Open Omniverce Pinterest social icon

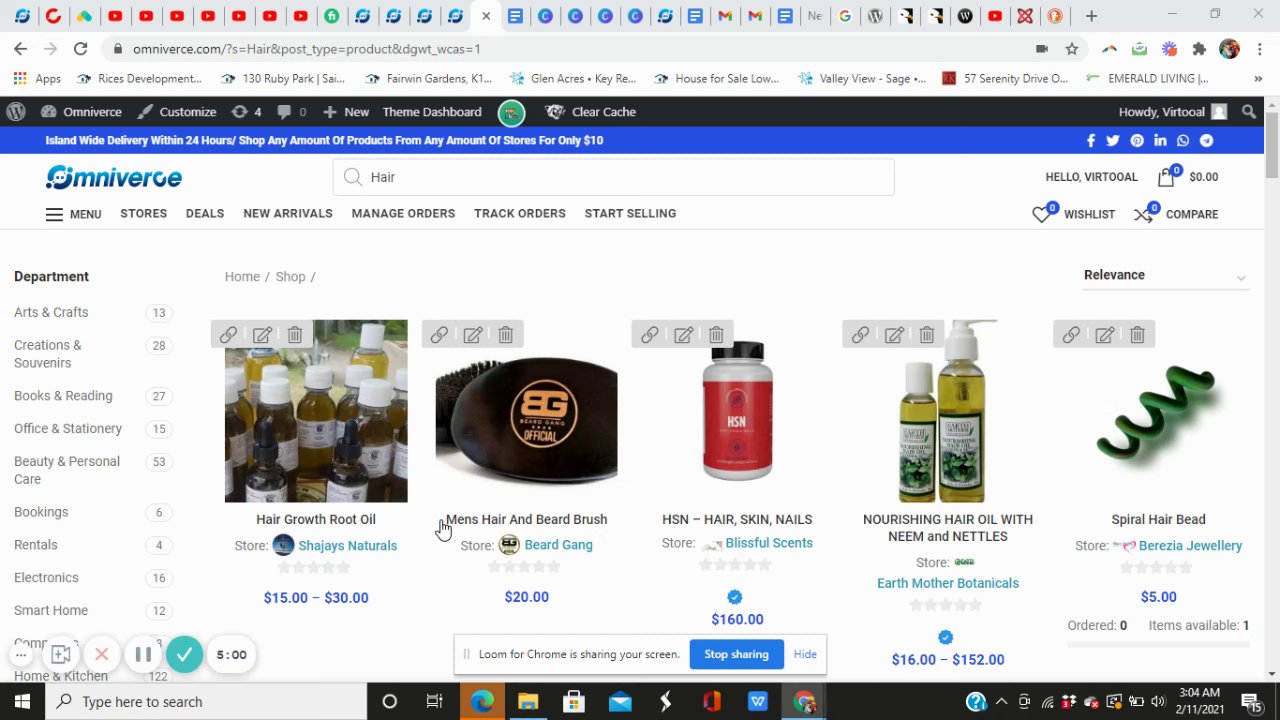click(x=1137, y=141)
